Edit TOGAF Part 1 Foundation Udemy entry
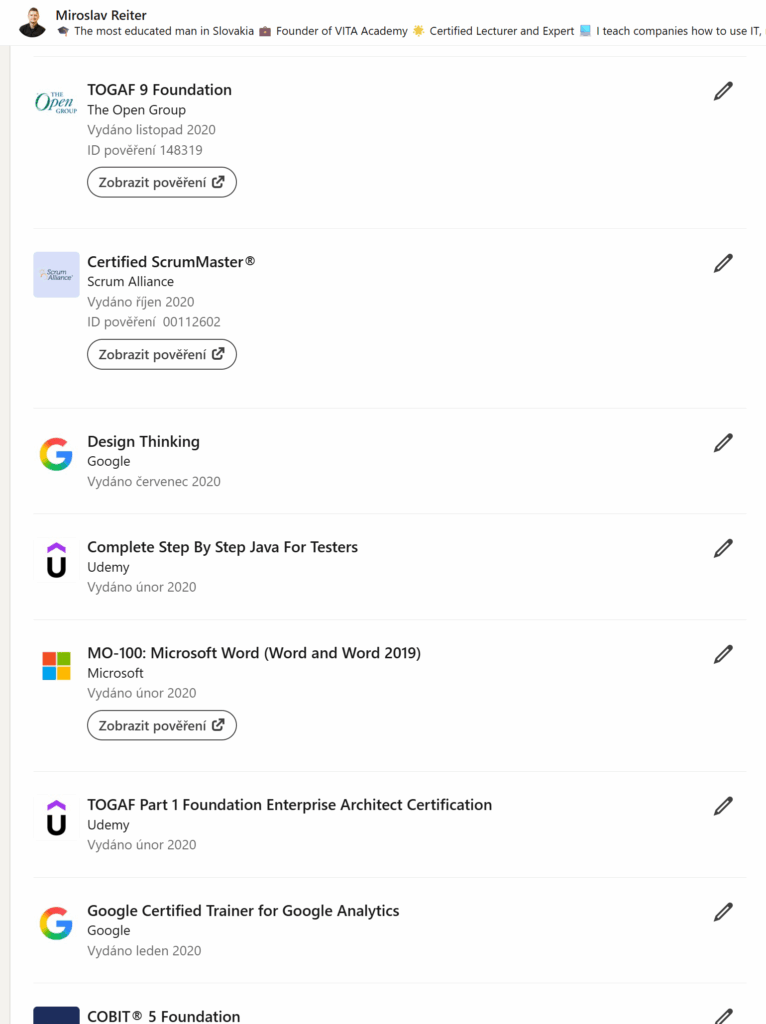Viewport: 766px width, 1024px height. pyautogui.click(x=723, y=806)
